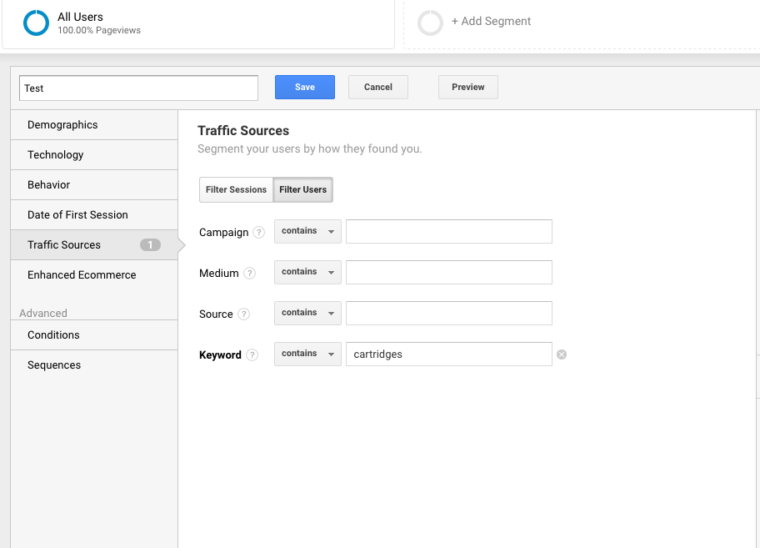
Task: Focus the segment name field containing Test
Action: [139, 88]
